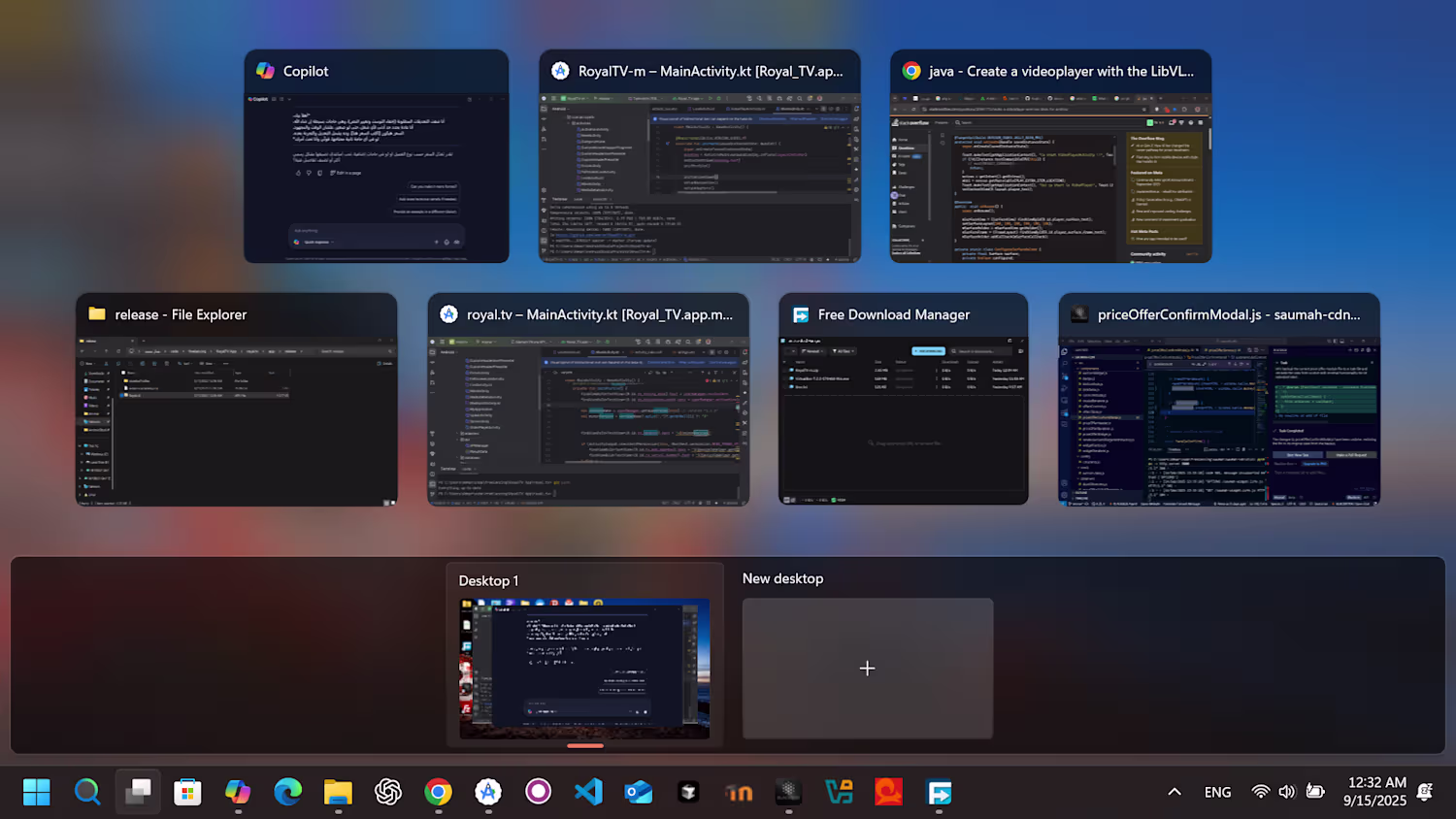Click the red-orange app icon on taskbar
Viewport: 1456px width, 819px height.
tap(889, 792)
